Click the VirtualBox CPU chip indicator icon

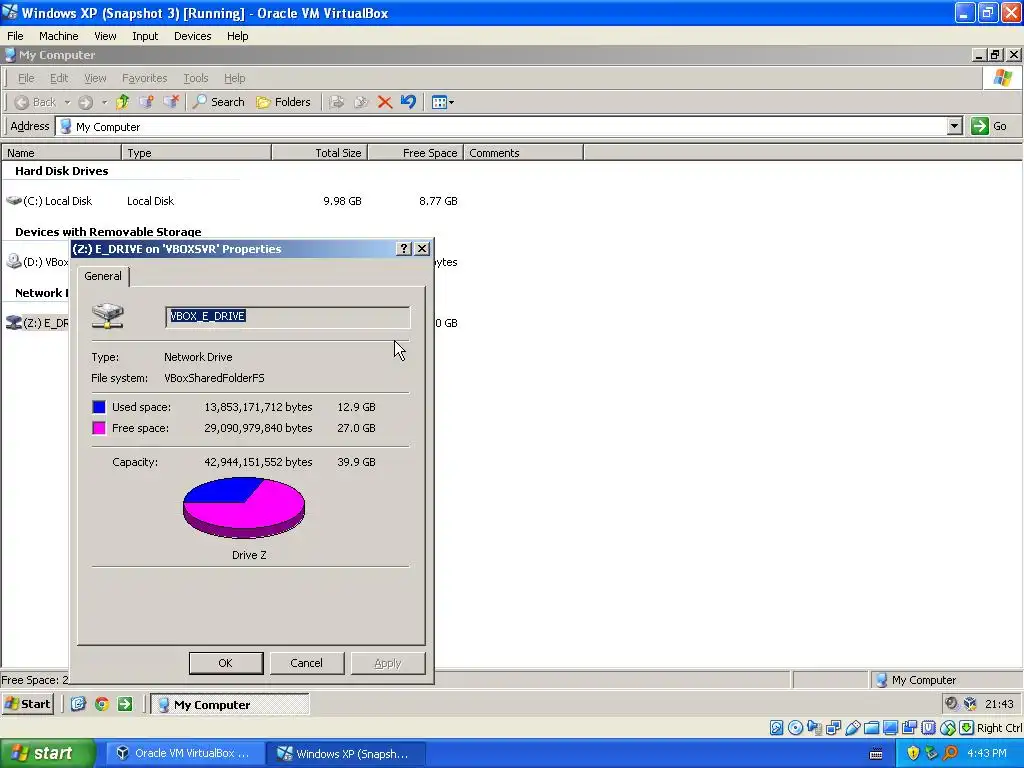point(929,728)
